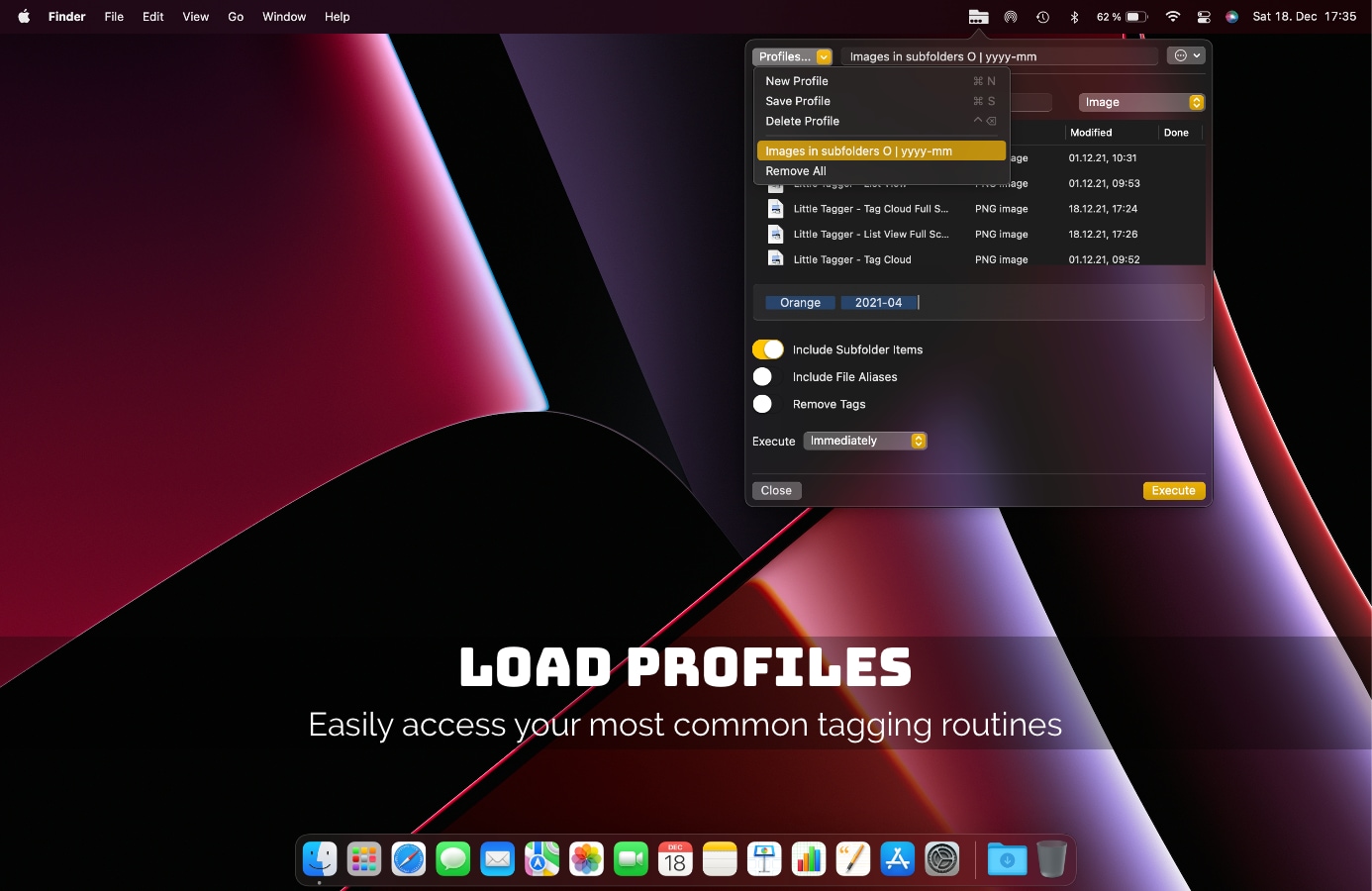Image resolution: width=1372 pixels, height=891 pixels.
Task: Select New Profile from the menu
Action: [797, 80]
